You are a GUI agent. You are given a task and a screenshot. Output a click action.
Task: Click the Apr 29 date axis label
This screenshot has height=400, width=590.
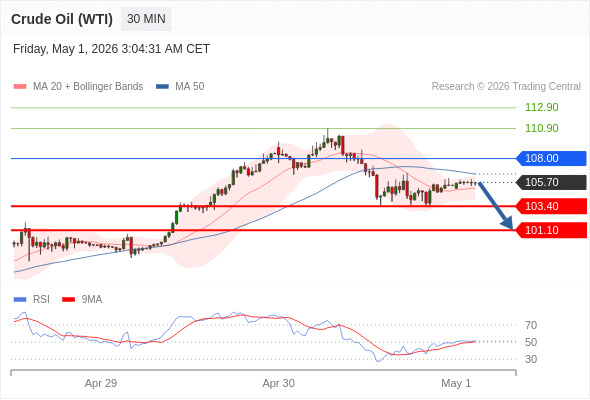(x=101, y=383)
